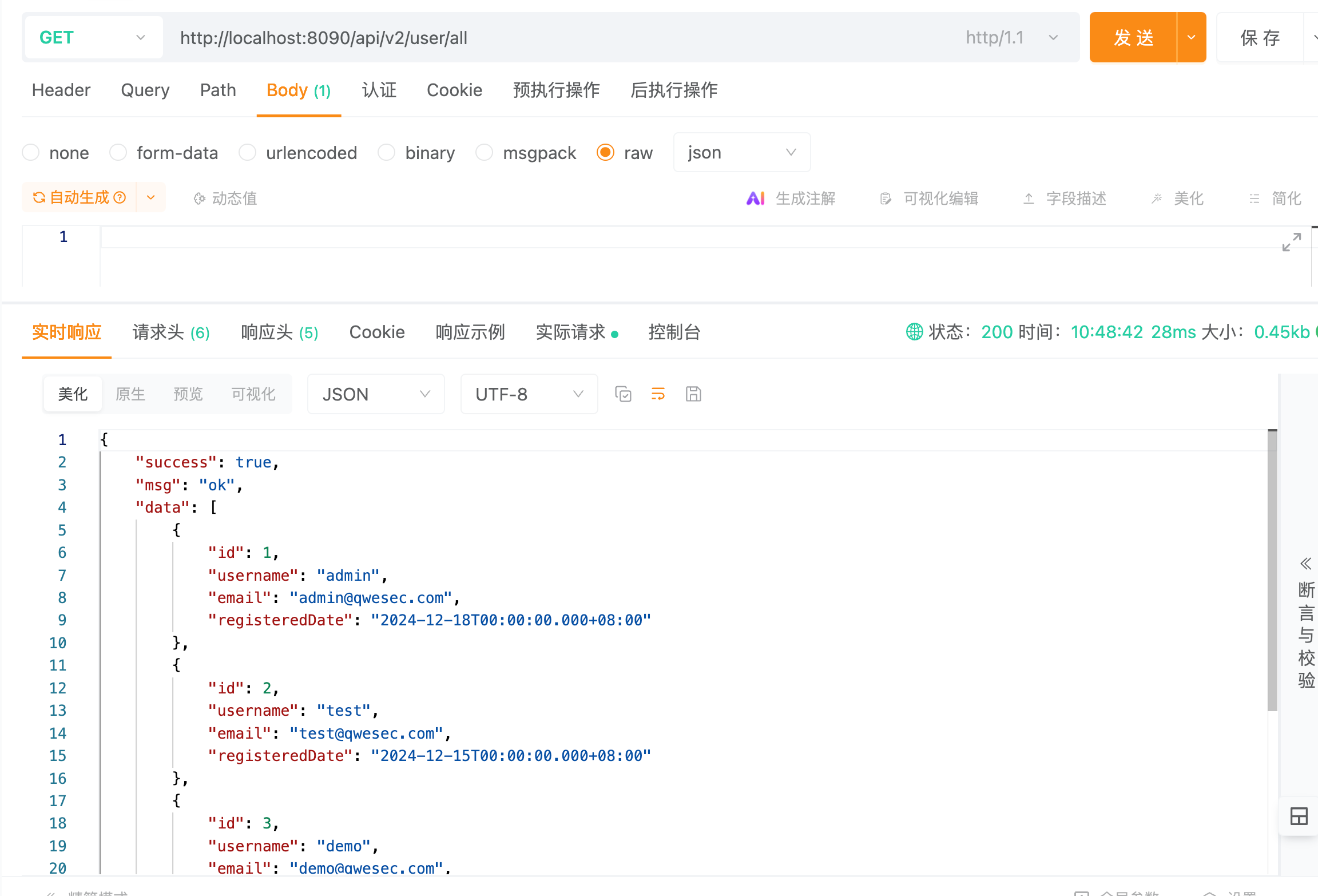This screenshot has width=1318, height=896.
Task: Click the save response icon
Action: coord(693,394)
